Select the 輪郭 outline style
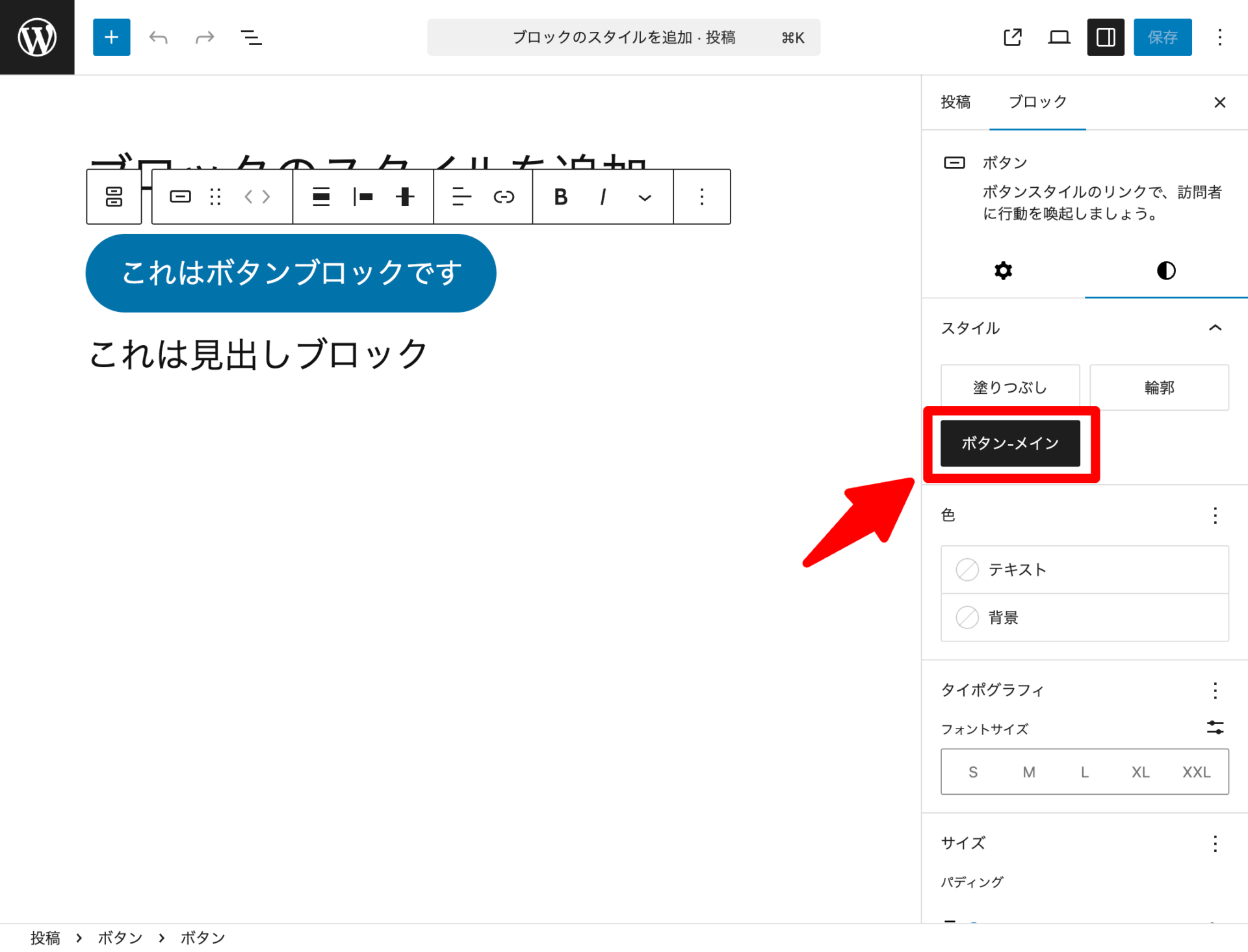 (x=1159, y=387)
